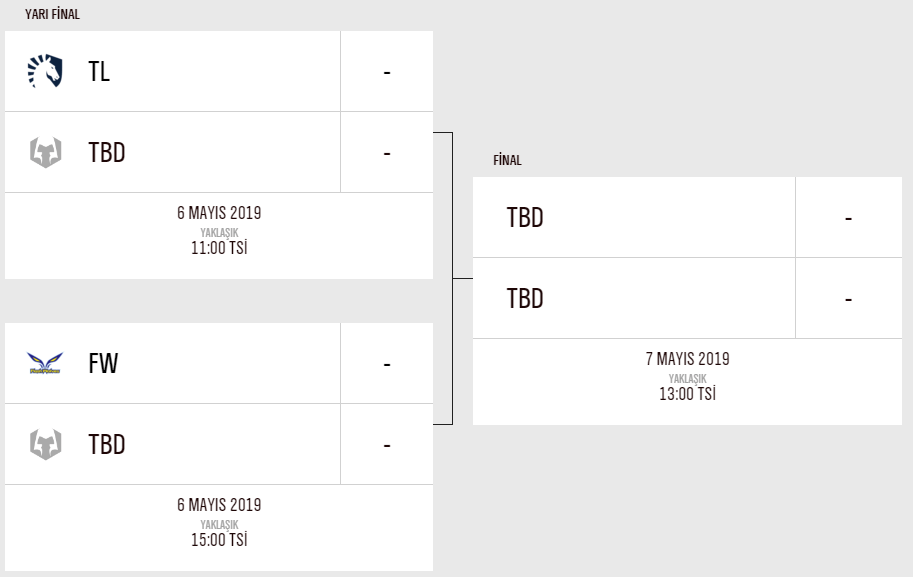
Task: Click the score cell of FW's TBD opponent
Action: (x=386, y=445)
